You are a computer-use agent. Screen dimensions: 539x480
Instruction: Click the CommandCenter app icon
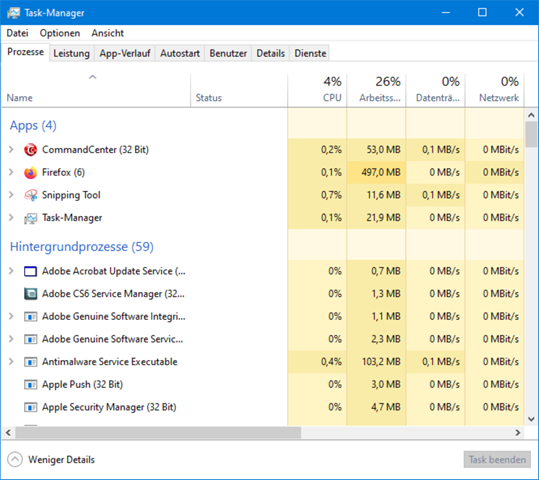(30, 150)
